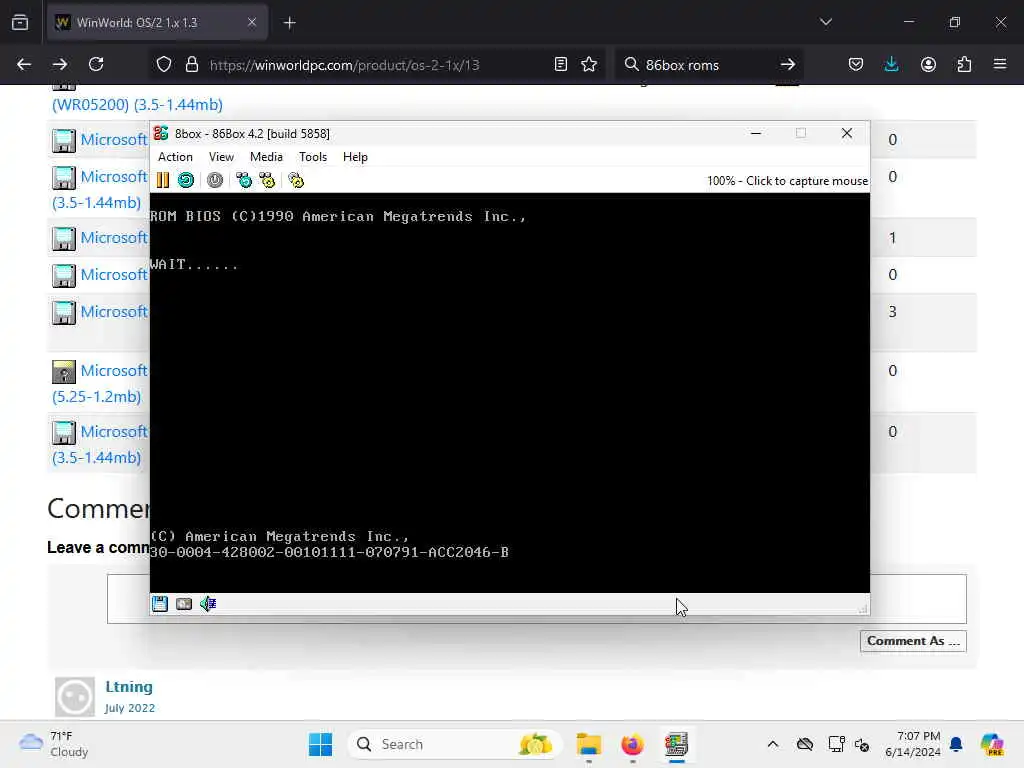Click sound speaker icon in 86Box status bar
This screenshot has width=1024, height=768.
pyautogui.click(x=208, y=603)
